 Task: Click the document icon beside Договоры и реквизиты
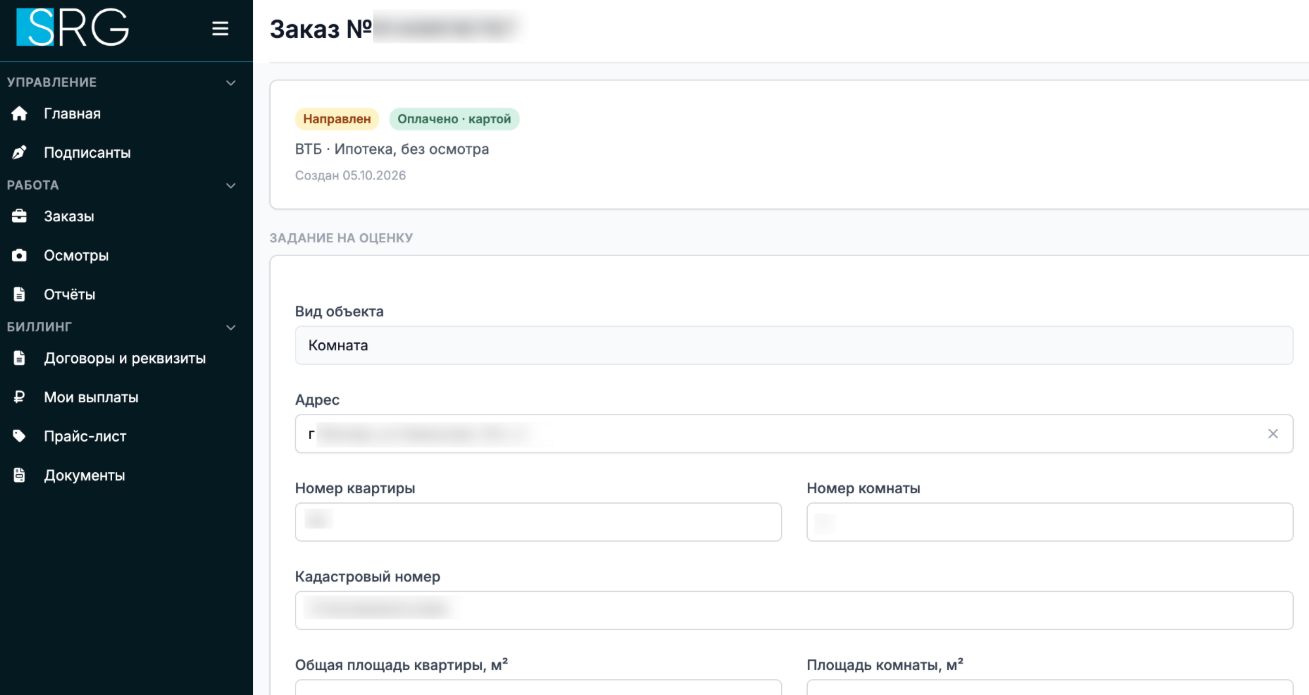tap(19, 358)
